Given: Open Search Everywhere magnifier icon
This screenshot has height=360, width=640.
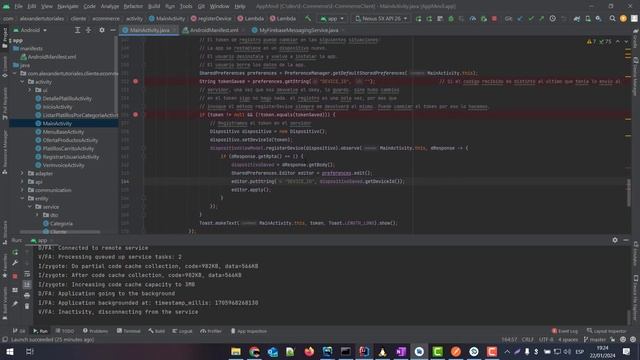Looking at the screenshot, I should (x=612, y=18).
